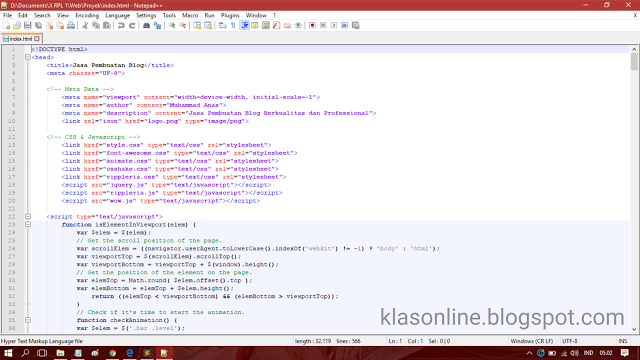Click the Save Recorded Macro icon
Image resolution: width=640 pixels, height=360 pixels.
click(356, 25)
